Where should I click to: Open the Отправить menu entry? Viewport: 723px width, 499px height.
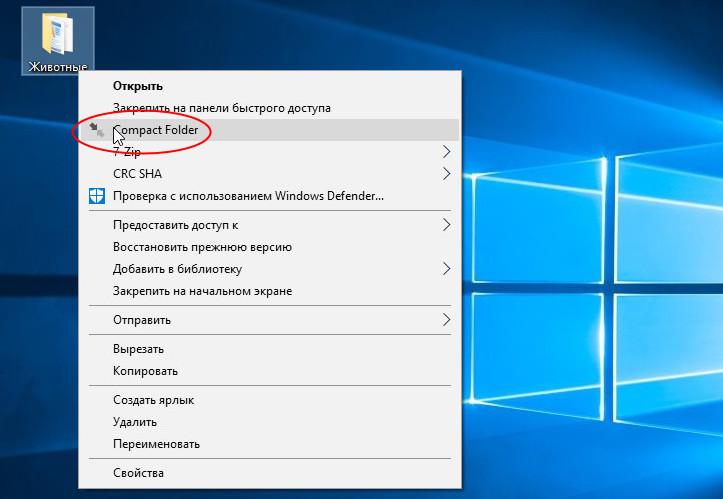270,320
